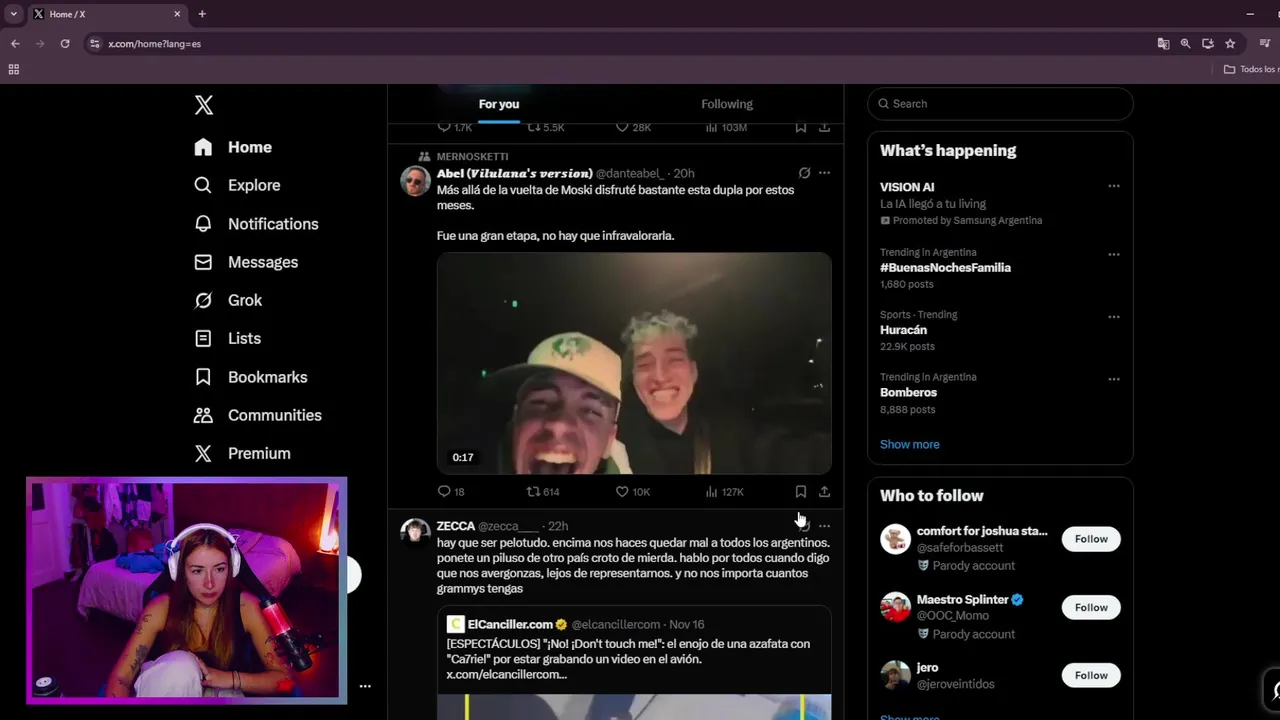Bookmark Abel's post
Viewport: 1280px width, 720px height.
pyautogui.click(x=800, y=492)
